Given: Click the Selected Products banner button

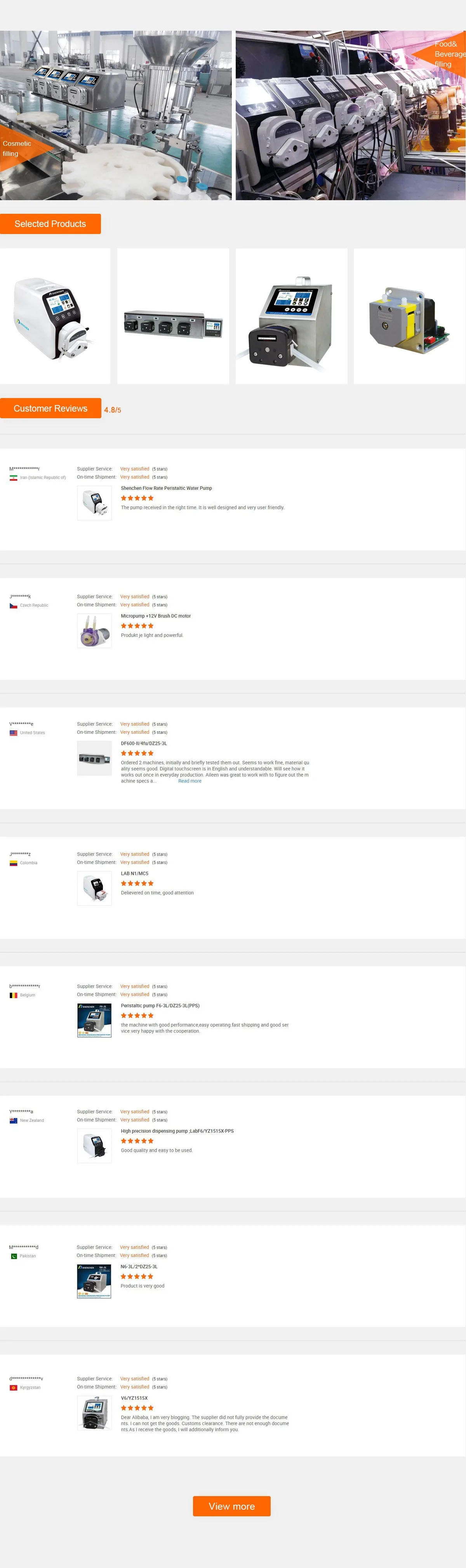Looking at the screenshot, I should 50,224.
